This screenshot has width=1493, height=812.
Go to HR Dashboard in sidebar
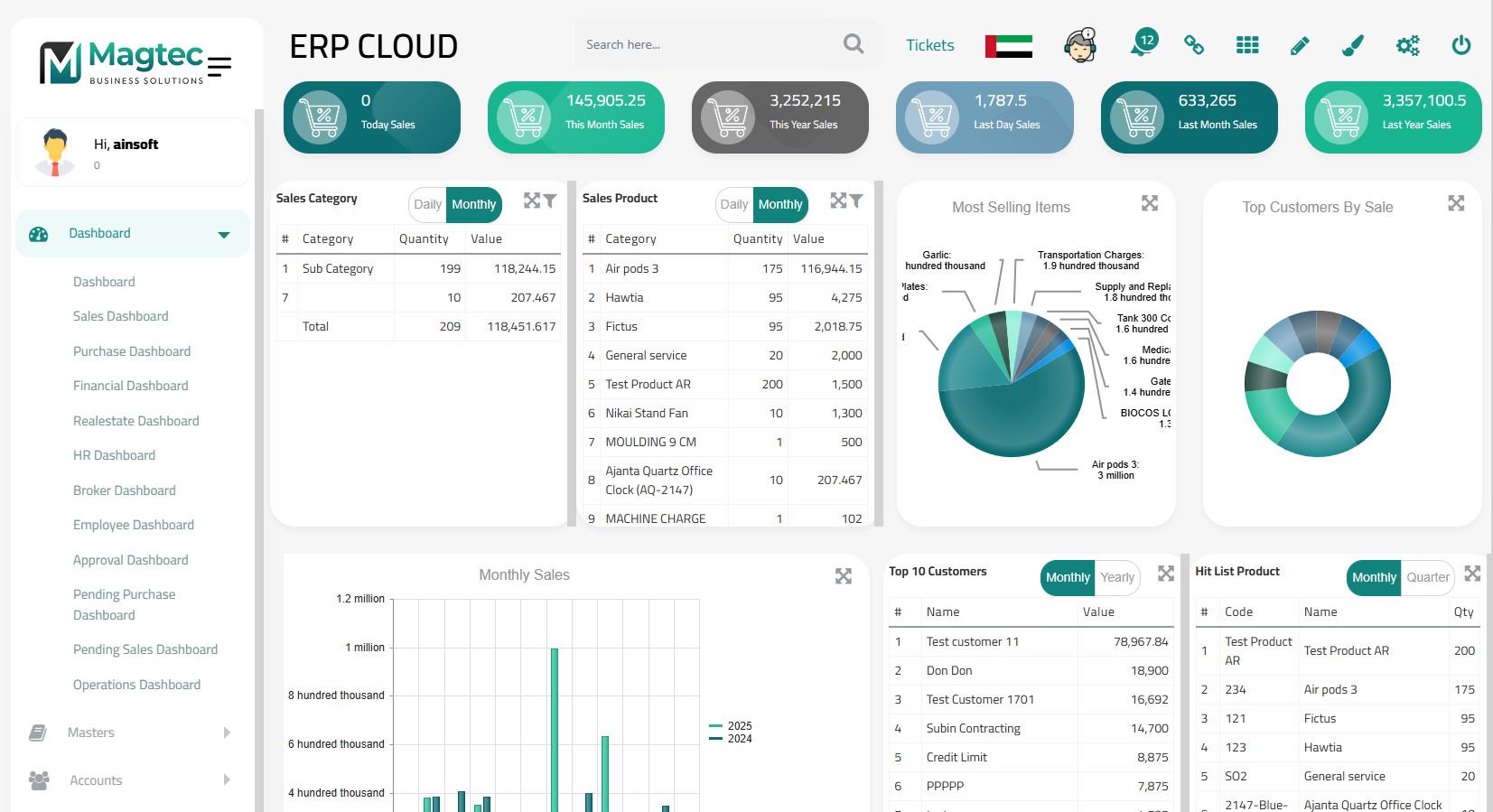point(114,455)
